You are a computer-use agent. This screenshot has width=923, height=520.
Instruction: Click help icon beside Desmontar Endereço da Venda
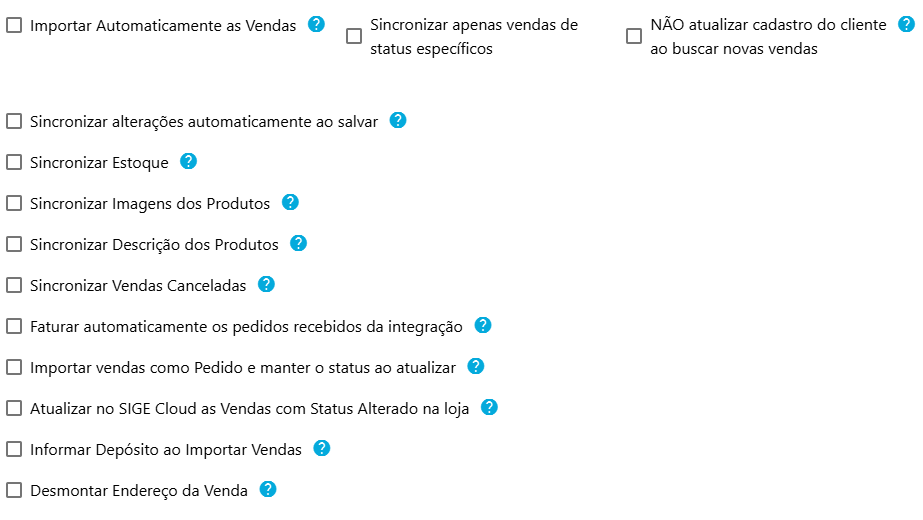(x=268, y=489)
